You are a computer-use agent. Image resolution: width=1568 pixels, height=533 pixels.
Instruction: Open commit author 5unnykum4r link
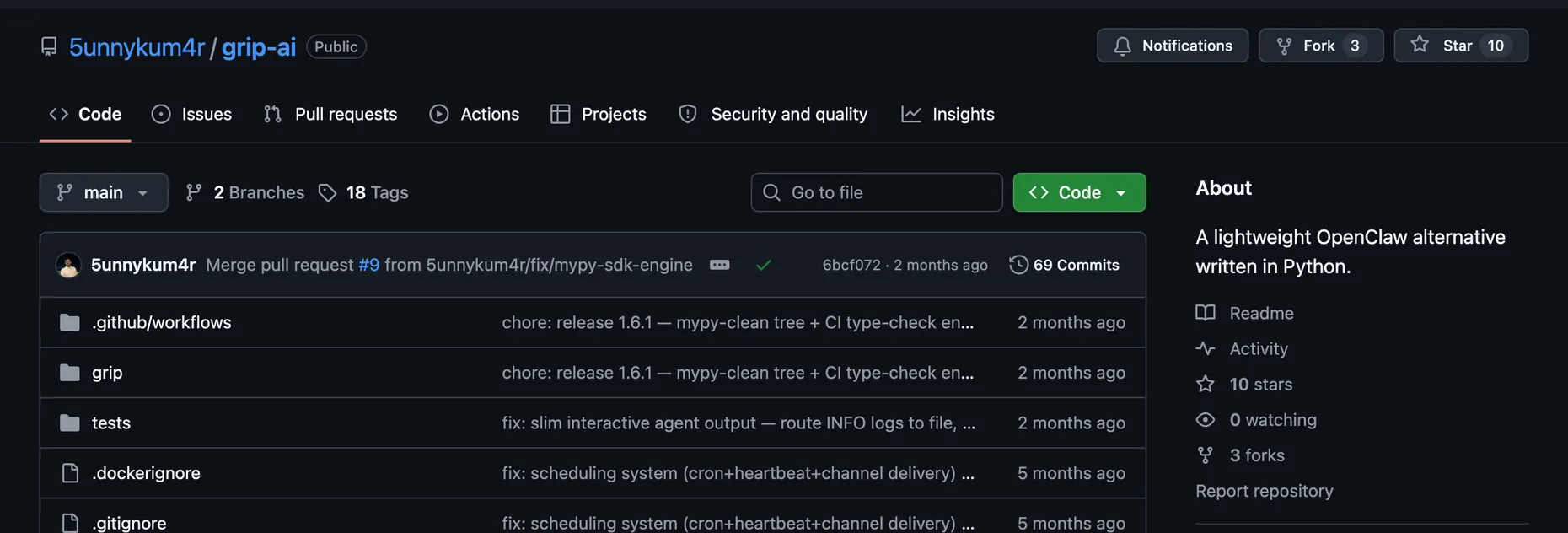pos(143,265)
